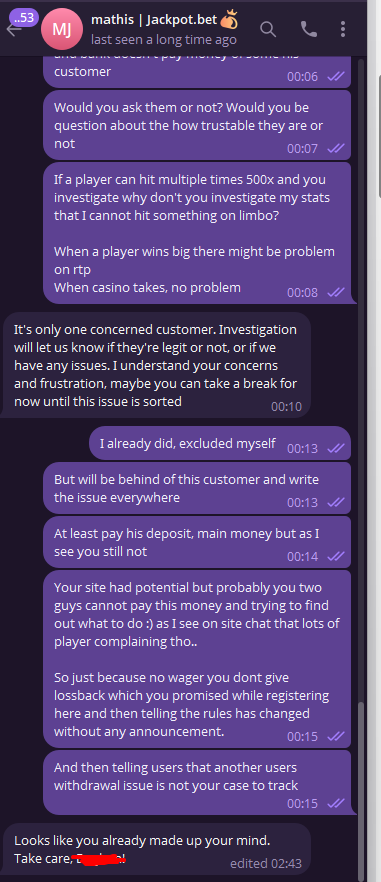The image size is (381, 882).
Task: Click the 00:13 timestamp on 'write the issue everywhere'
Action: coord(303,502)
